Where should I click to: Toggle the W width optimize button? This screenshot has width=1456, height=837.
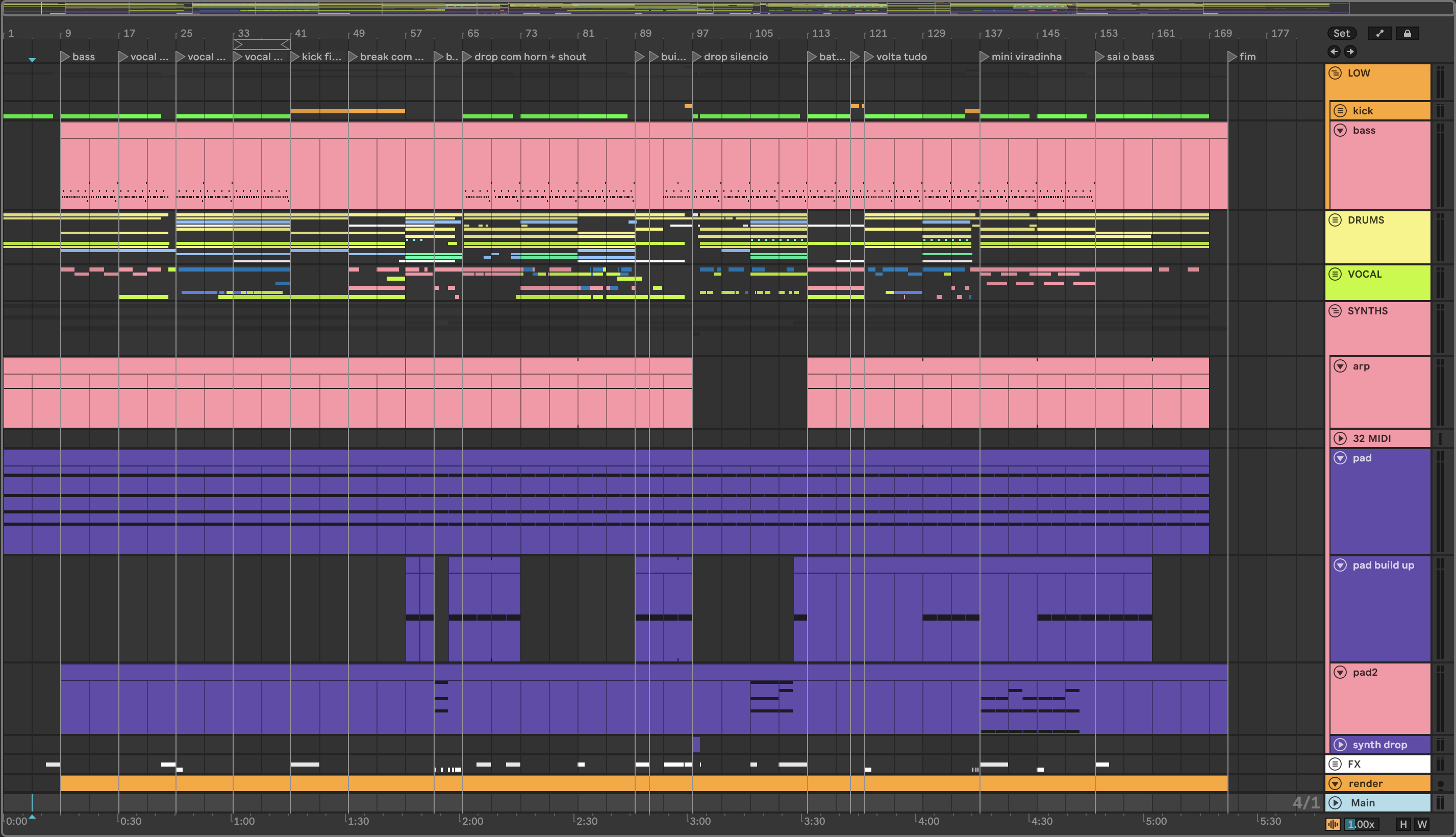click(x=1421, y=824)
